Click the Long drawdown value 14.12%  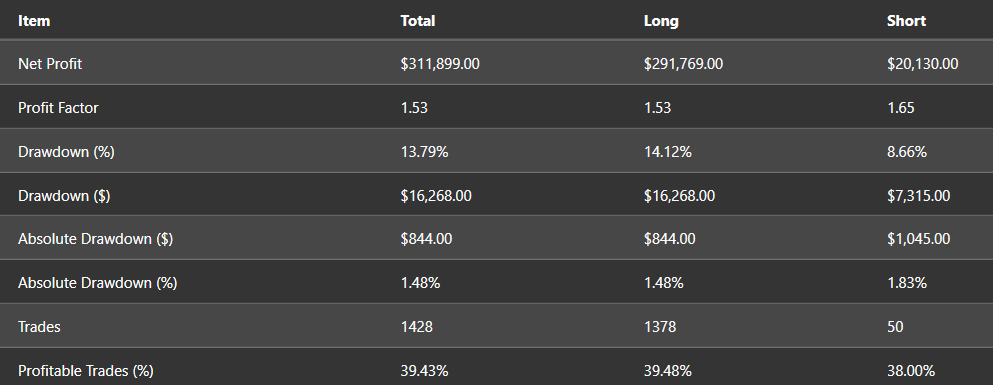(x=667, y=152)
